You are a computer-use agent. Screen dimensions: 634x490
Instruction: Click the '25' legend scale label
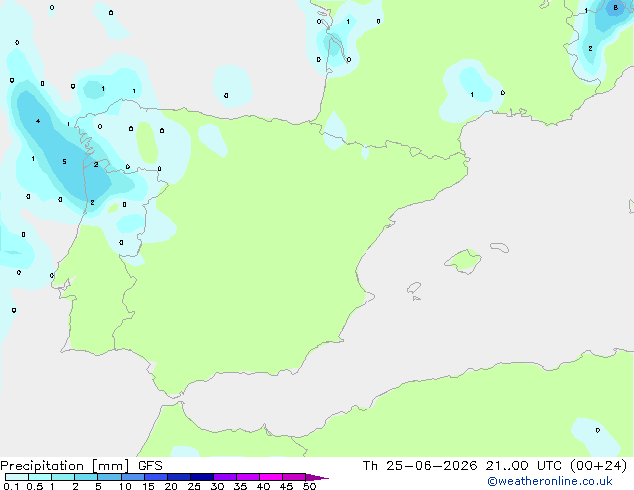coord(194,486)
